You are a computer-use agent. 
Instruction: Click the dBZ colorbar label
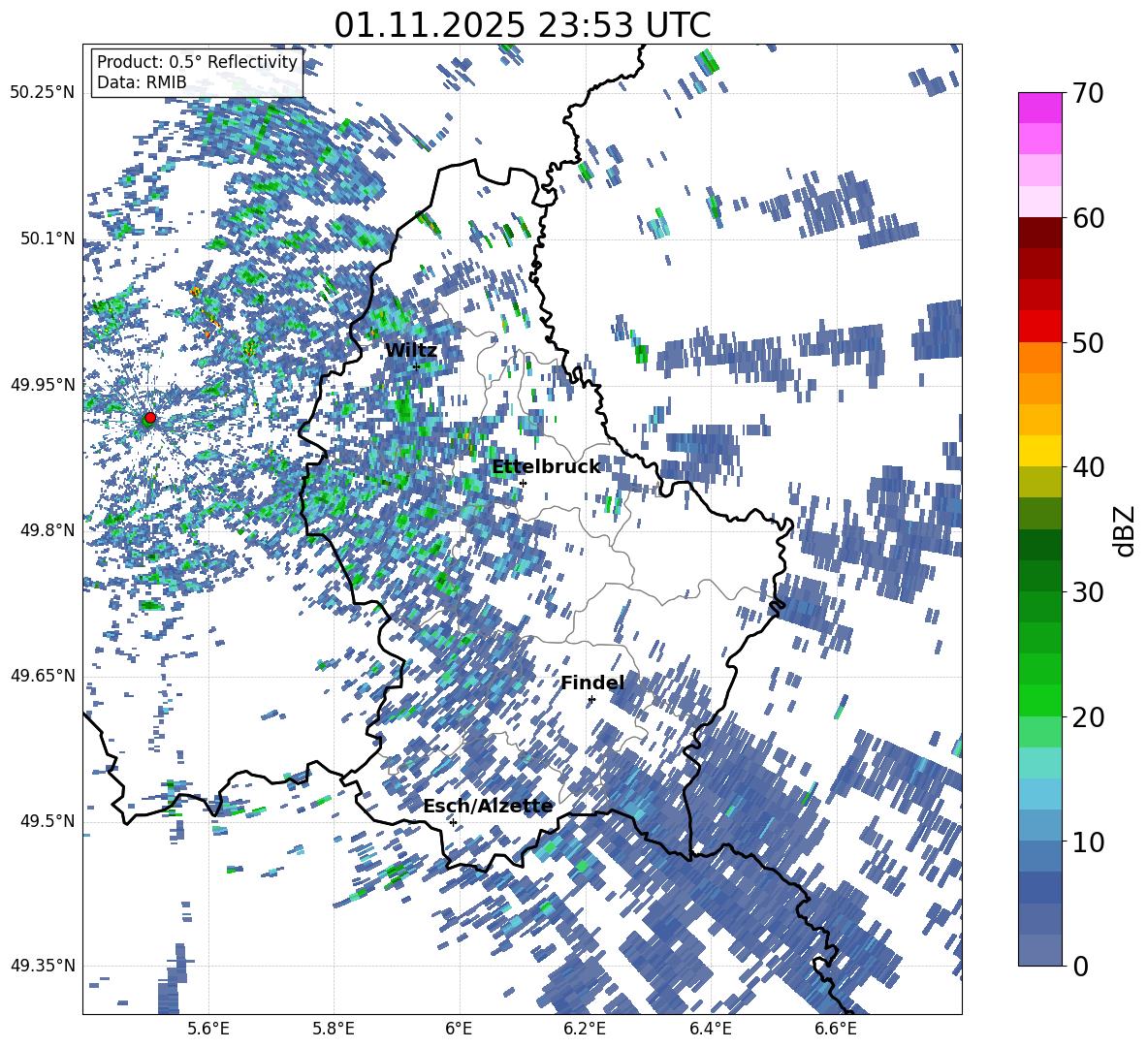point(1126,530)
